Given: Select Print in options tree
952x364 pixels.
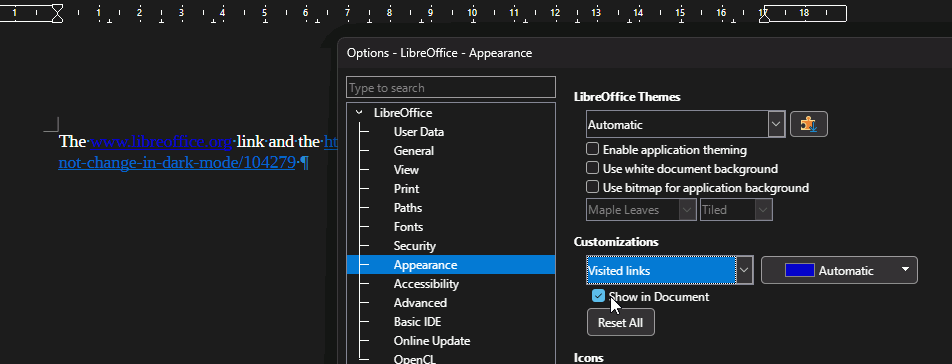Looking at the screenshot, I should tap(406, 189).
